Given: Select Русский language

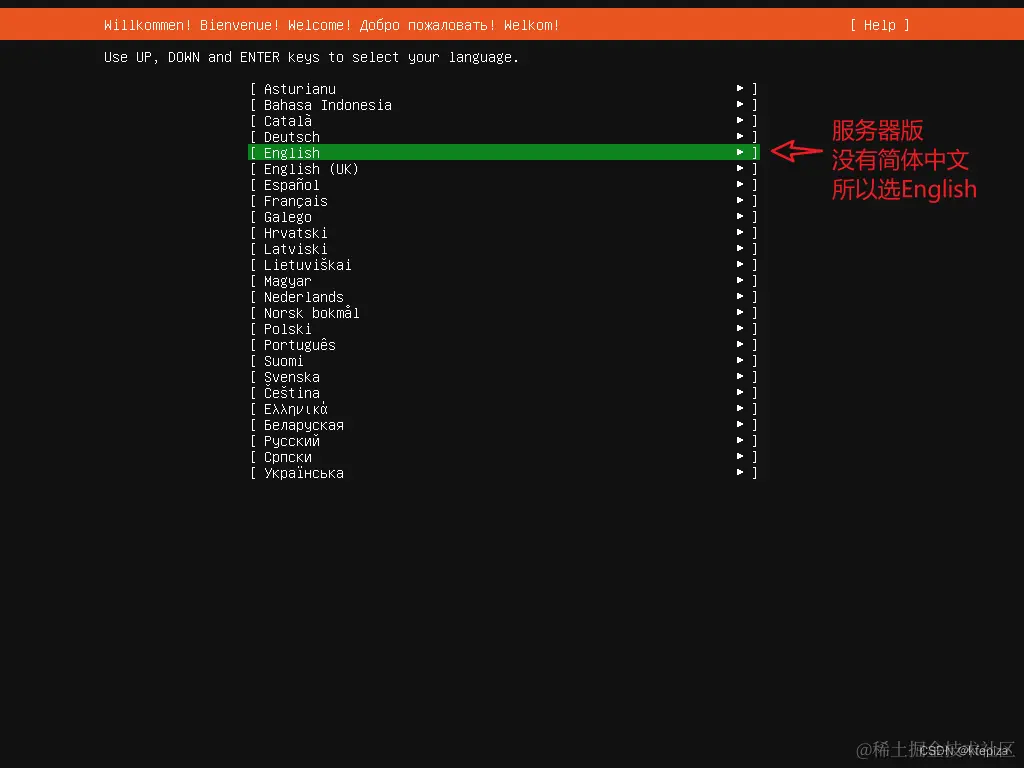Looking at the screenshot, I should pyautogui.click(x=504, y=440).
